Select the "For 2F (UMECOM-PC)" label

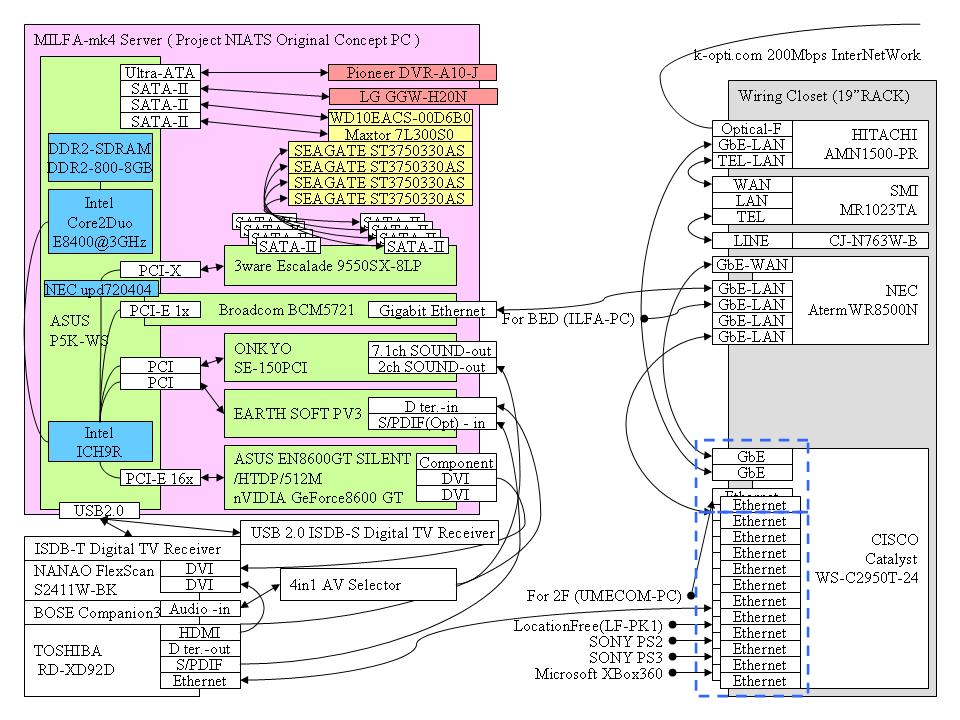pos(604,596)
